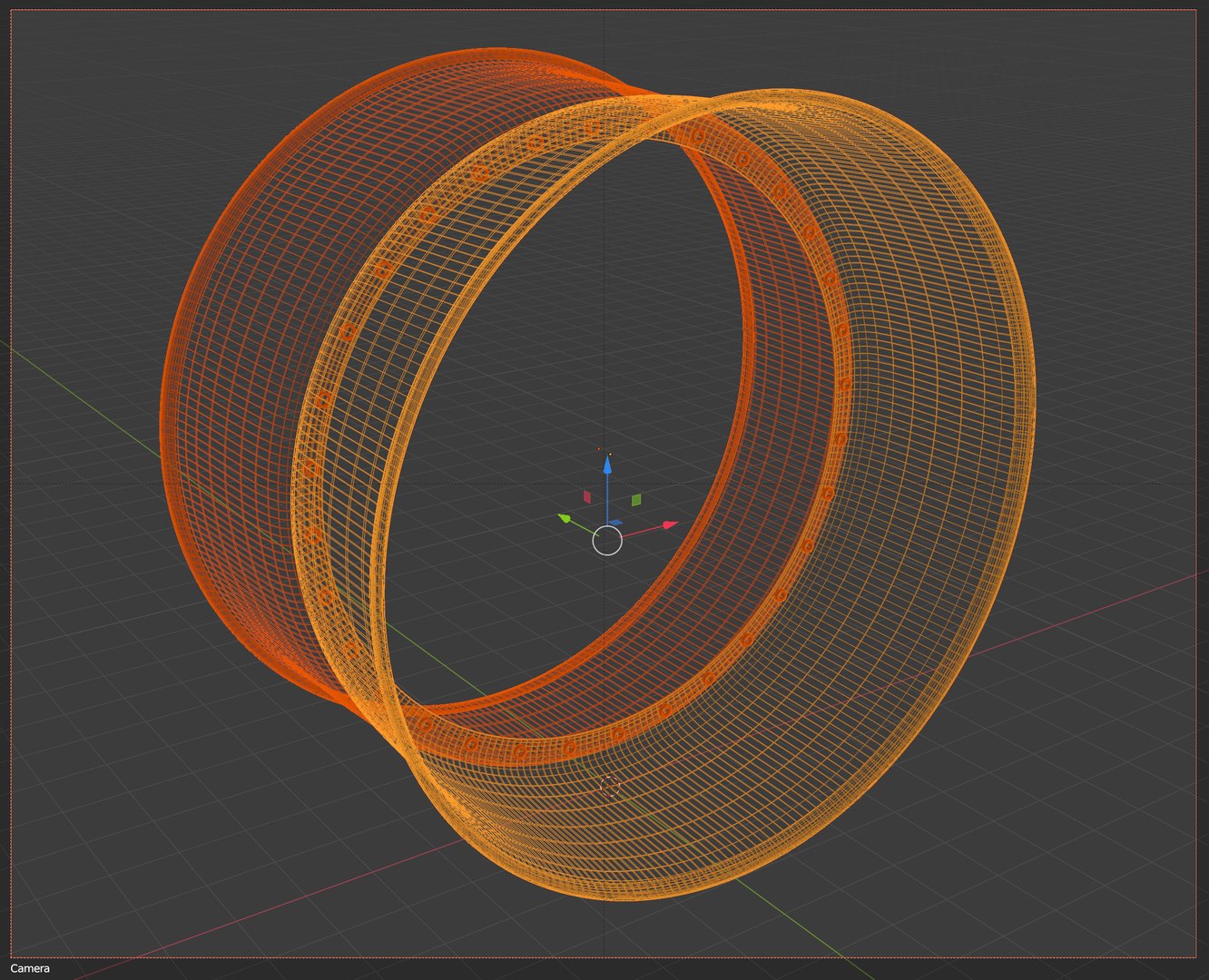Select the green square plane handle on the gizmo
This screenshot has height=980, width=1209.
click(636, 499)
